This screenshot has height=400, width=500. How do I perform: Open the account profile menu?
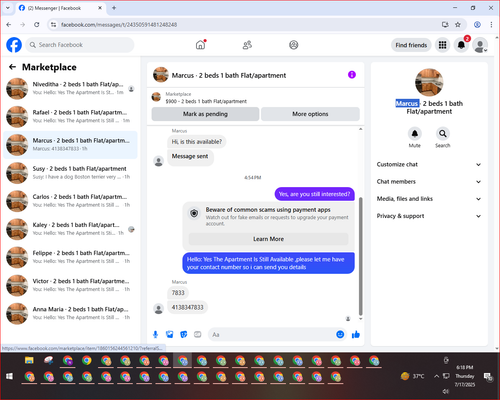pyautogui.click(x=480, y=45)
